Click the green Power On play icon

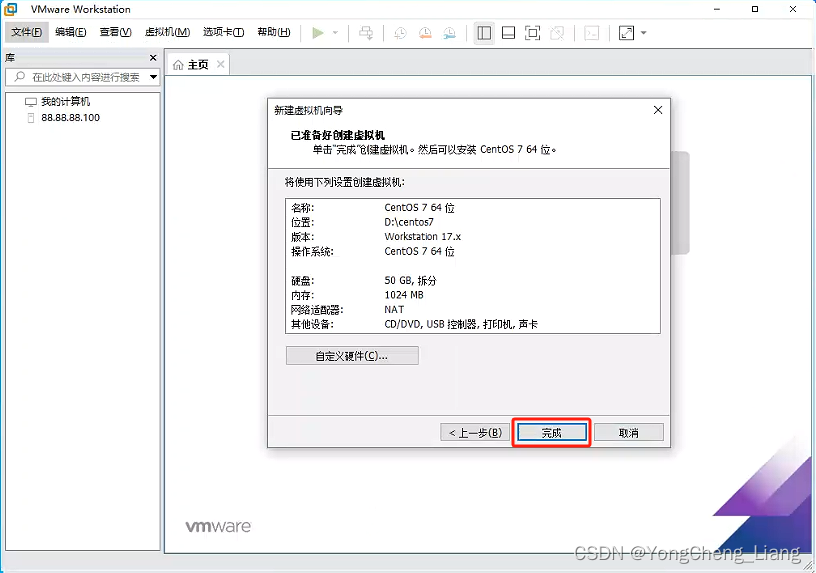coord(317,33)
